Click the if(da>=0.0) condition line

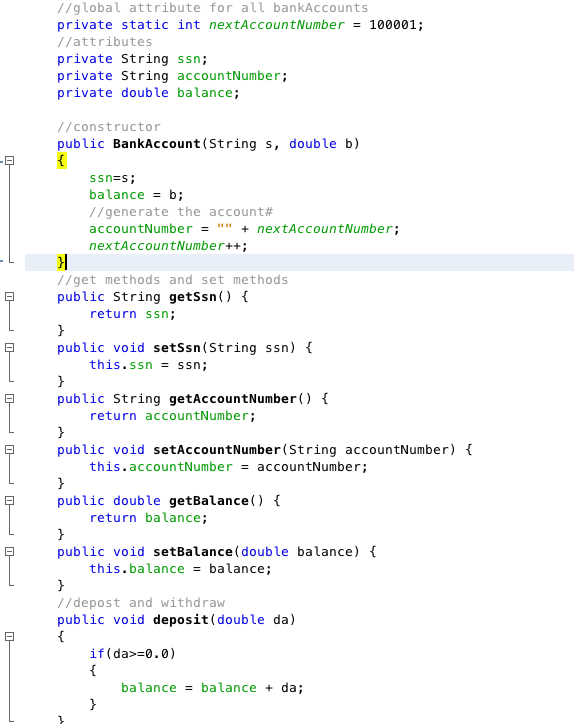[x=133, y=653]
